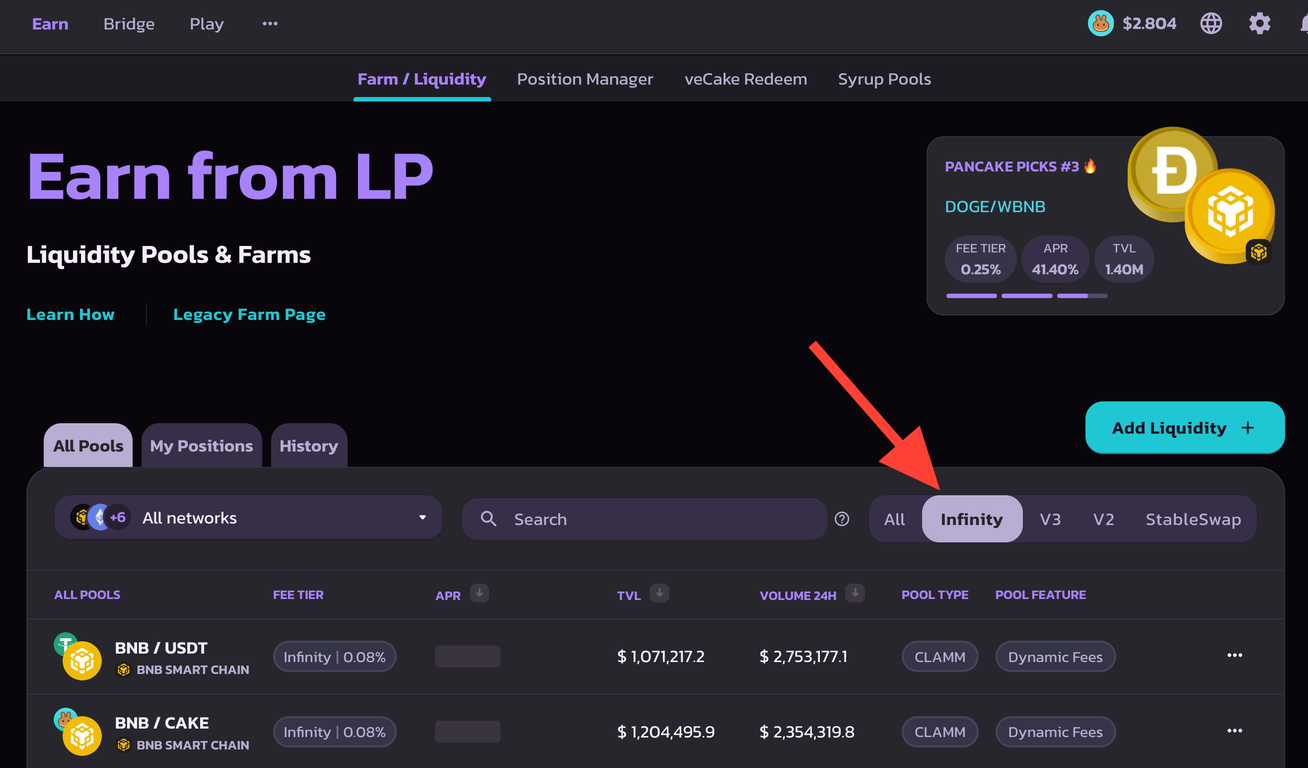The height and width of the screenshot is (768, 1308).
Task: Open the DOGE/WBNB pick link
Action: point(995,207)
